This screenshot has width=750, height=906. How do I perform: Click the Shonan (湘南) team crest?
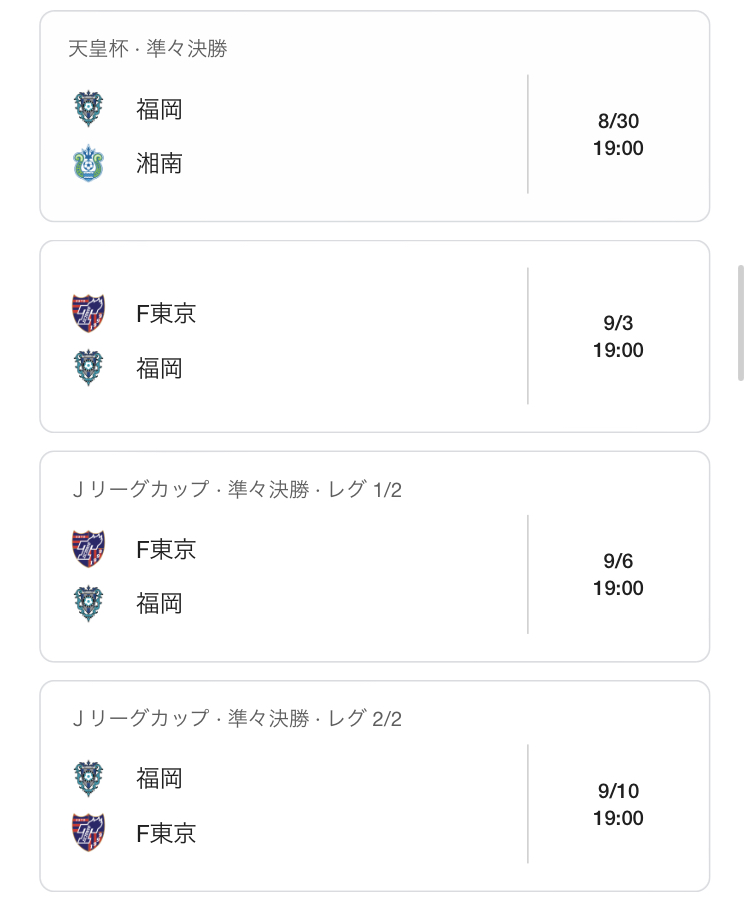point(88,163)
